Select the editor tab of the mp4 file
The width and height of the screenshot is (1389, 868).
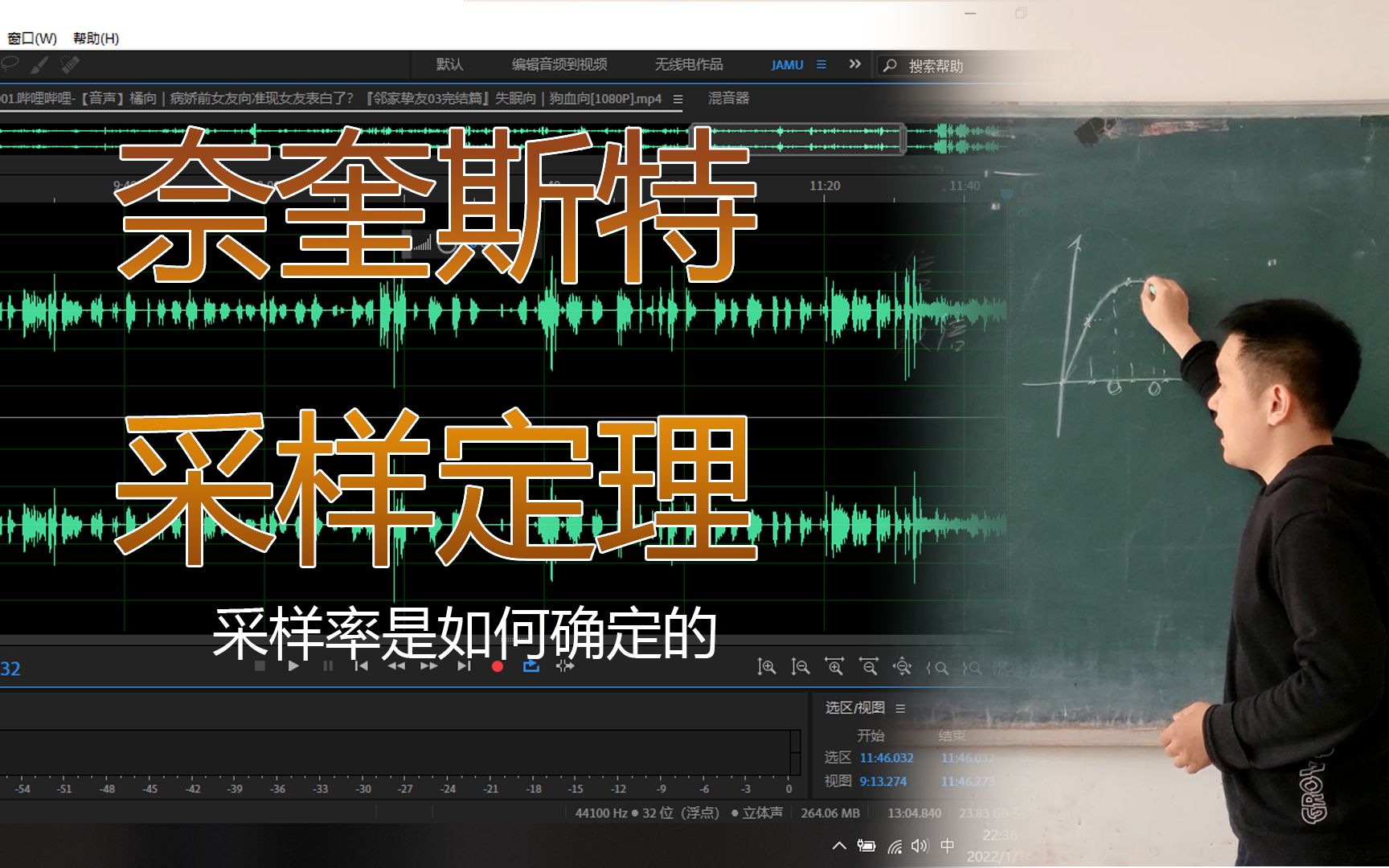[x=331, y=98]
